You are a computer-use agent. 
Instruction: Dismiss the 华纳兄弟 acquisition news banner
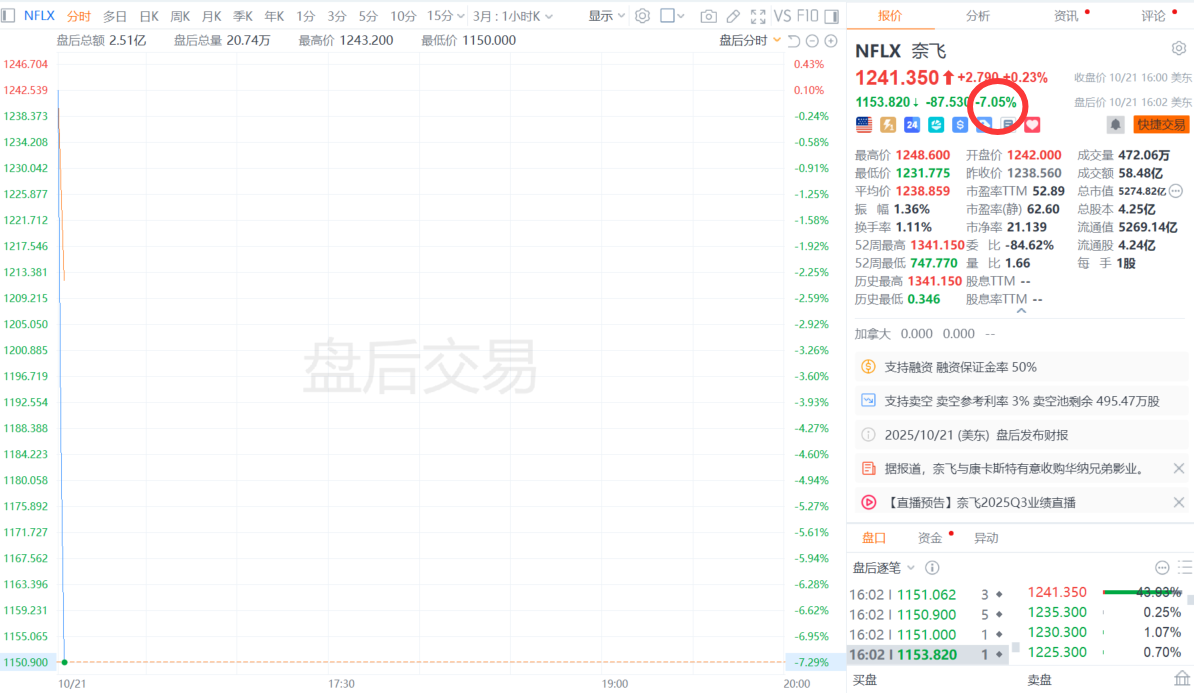point(1178,468)
